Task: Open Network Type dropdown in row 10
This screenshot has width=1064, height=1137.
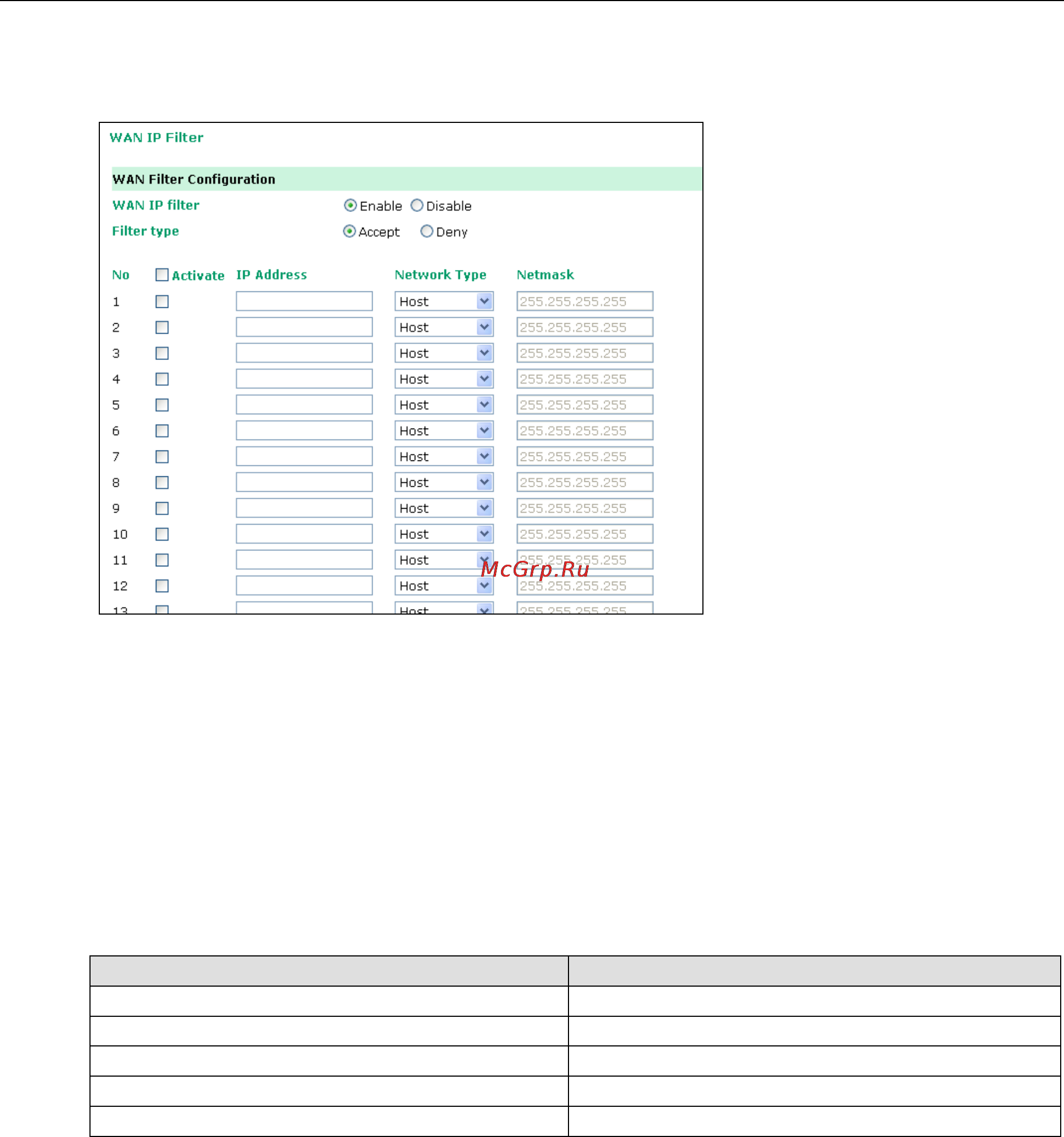Action: (x=444, y=534)
